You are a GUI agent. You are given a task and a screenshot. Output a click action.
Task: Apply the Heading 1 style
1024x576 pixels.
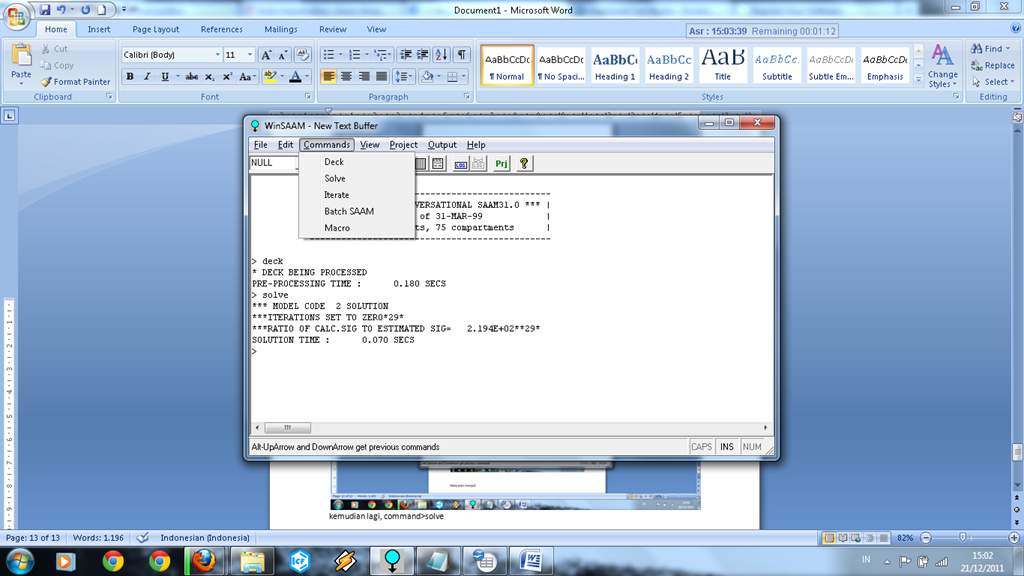[615, 65]
